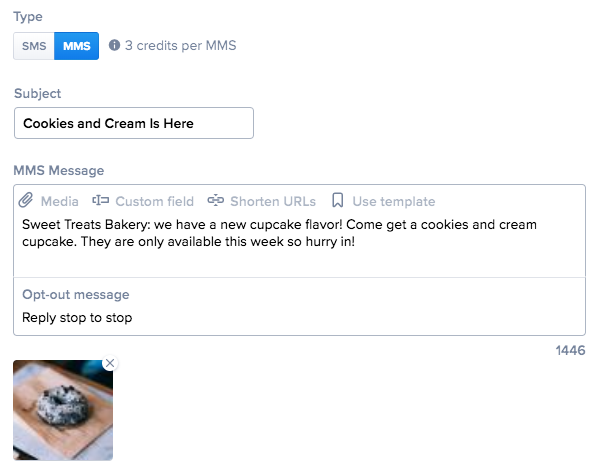Click the Opt-out message label
This screenshot has width=599, height=475.
[x=76, y=295]
